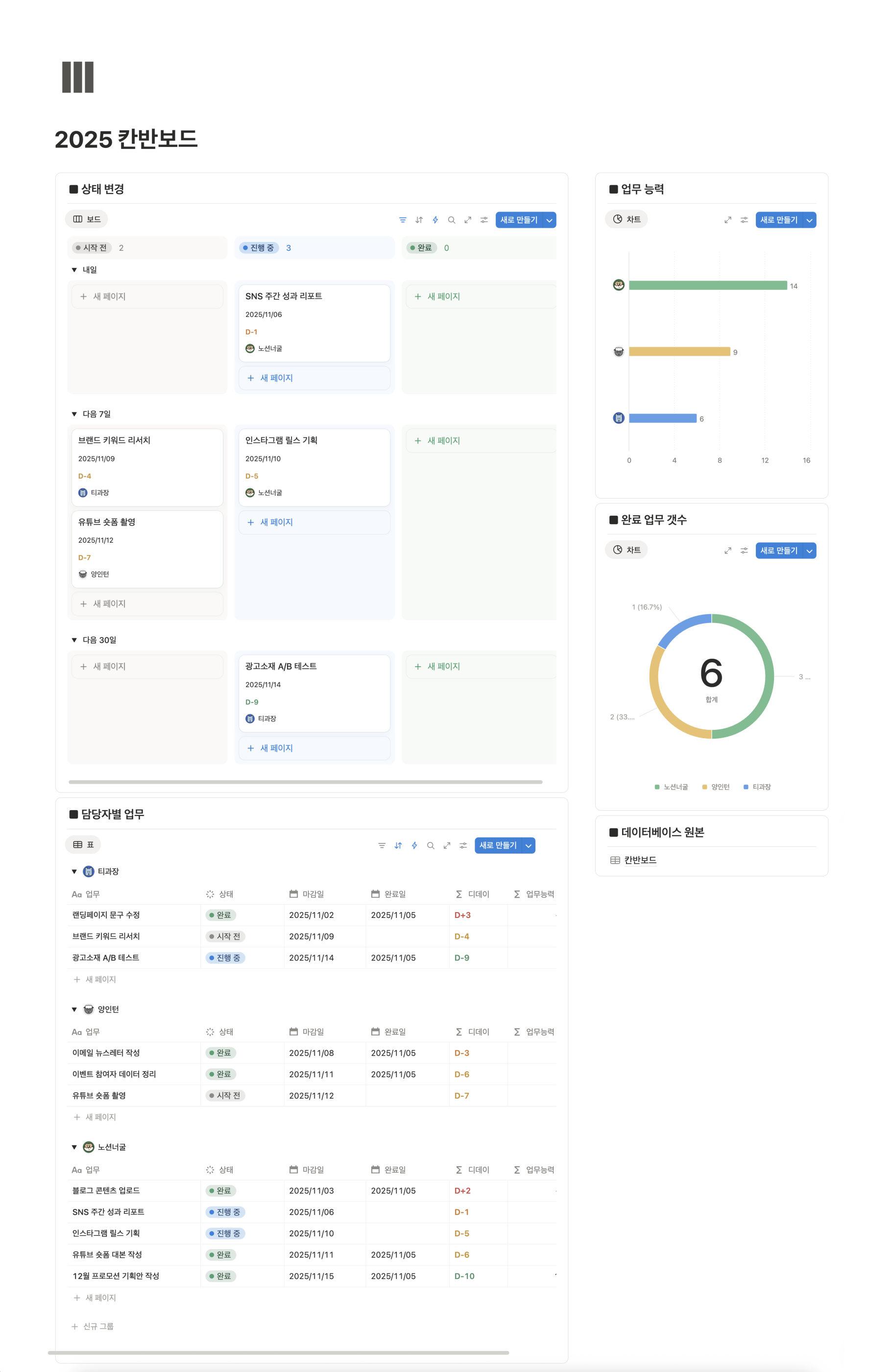Open view settings icon in 상태 변경
This screenshot has width=892, height=1372.
(x=484, y=219)
